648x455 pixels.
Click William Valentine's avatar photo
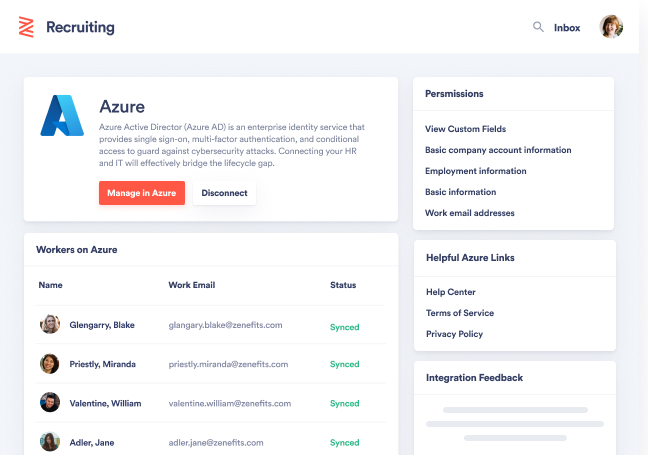50,403
